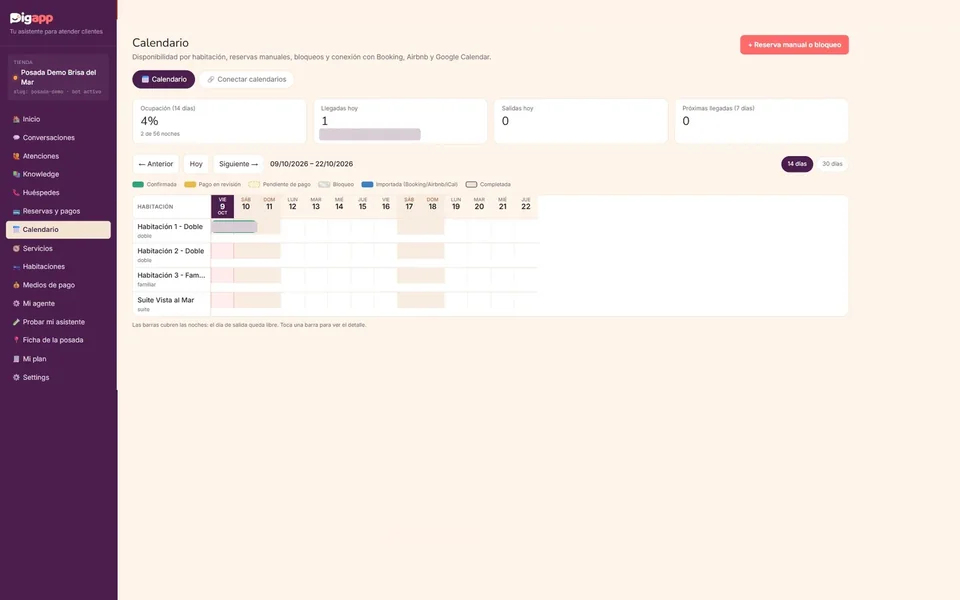Viewport: 960px width, 600px height.
Task: Click the Jue 22 date column header
Action: (526, 204)
